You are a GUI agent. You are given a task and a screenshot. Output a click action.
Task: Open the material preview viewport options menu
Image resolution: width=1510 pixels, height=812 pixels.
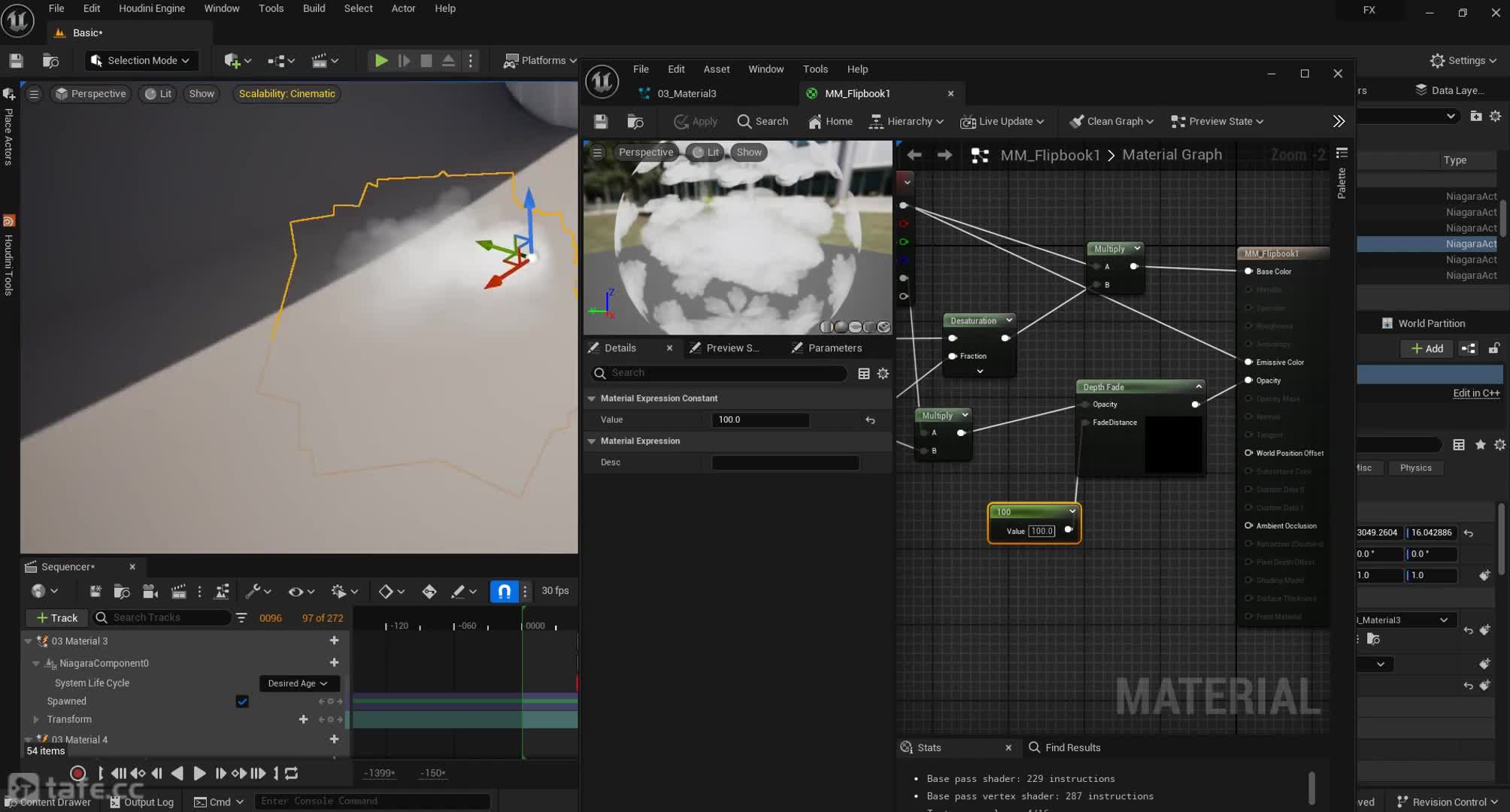point(597,152)
